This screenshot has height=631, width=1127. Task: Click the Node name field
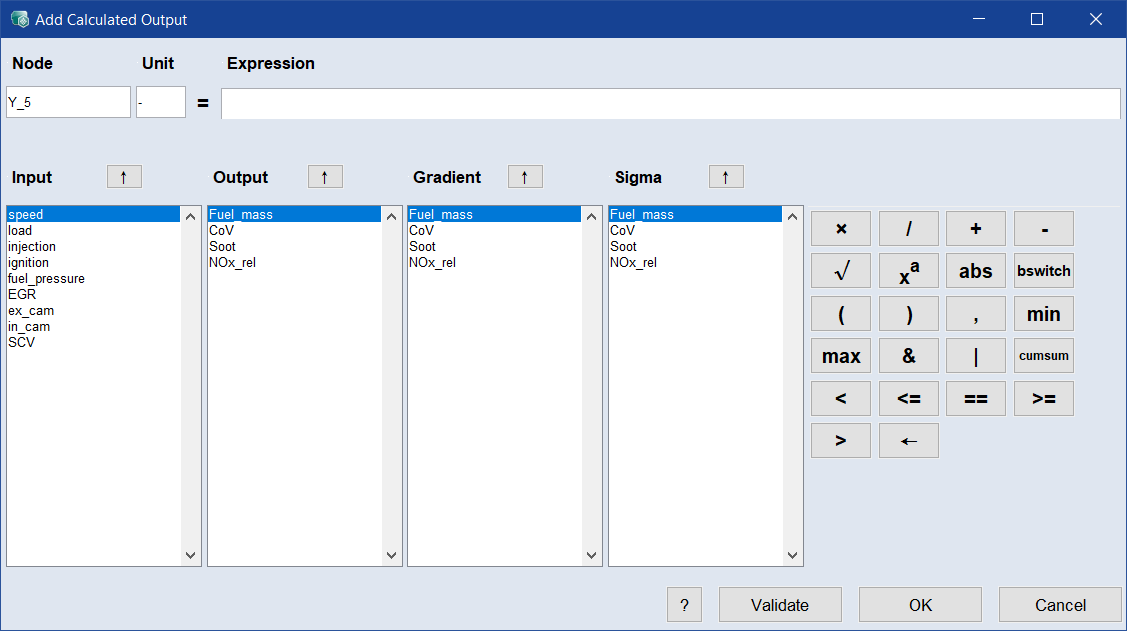(68, 103)
